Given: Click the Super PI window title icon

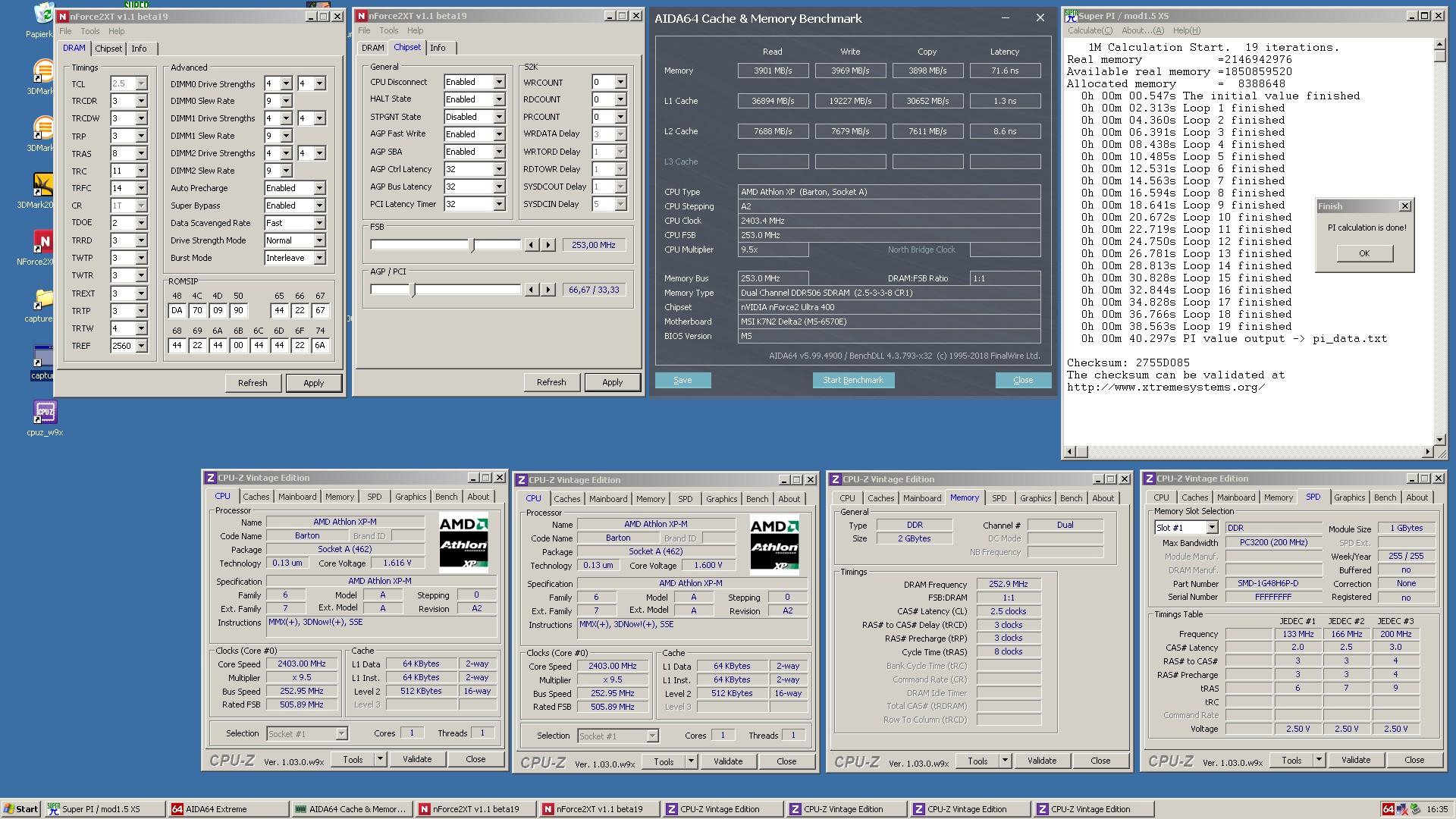Looking at the screenshot, I should click(x=1071, y=16).
